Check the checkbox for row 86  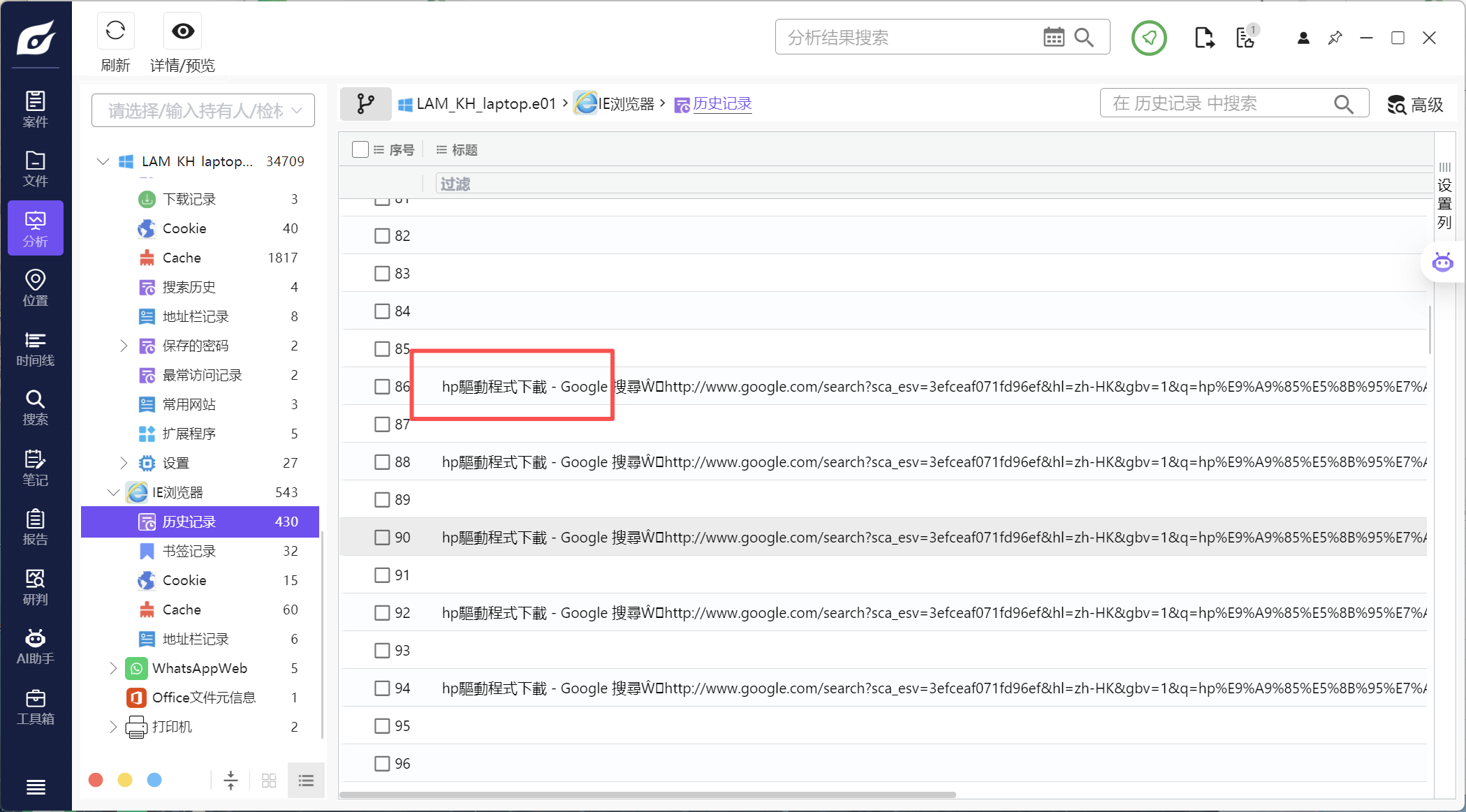click(x=382, y=387)
